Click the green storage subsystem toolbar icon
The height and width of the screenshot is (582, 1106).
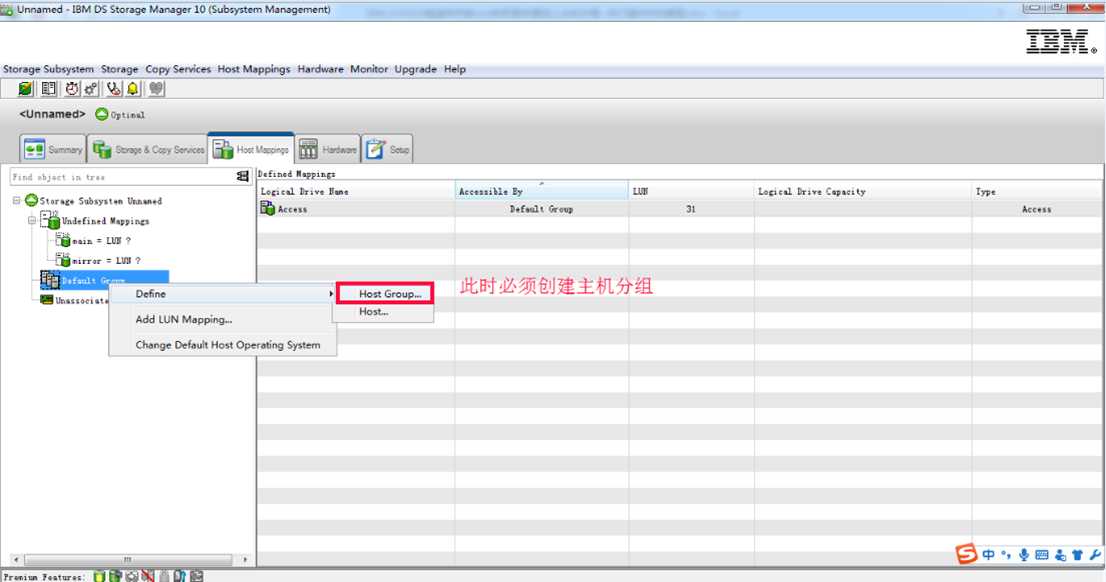click(25, 88)
